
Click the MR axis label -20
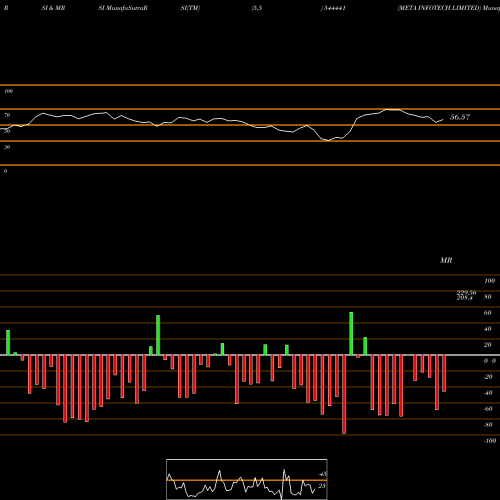[x=488, y=377]
